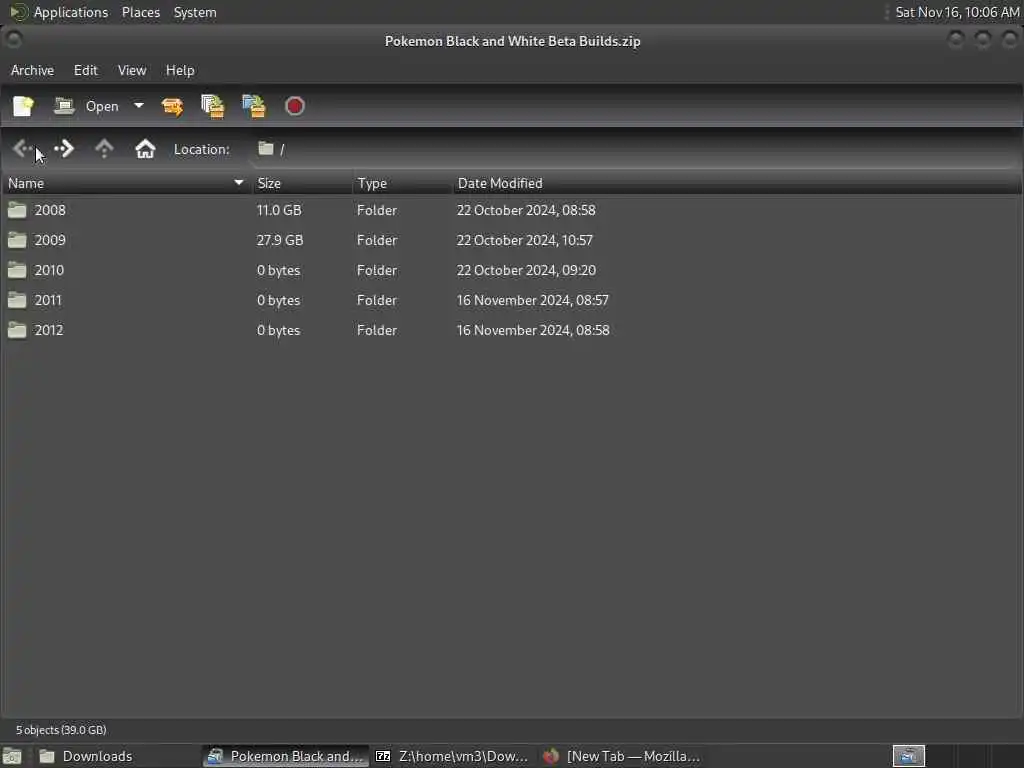Image resolution: width=1024 pixels, height=768 pixels.
Task: Click date 22 October 2024, 10:57
Action: point(524,240)
